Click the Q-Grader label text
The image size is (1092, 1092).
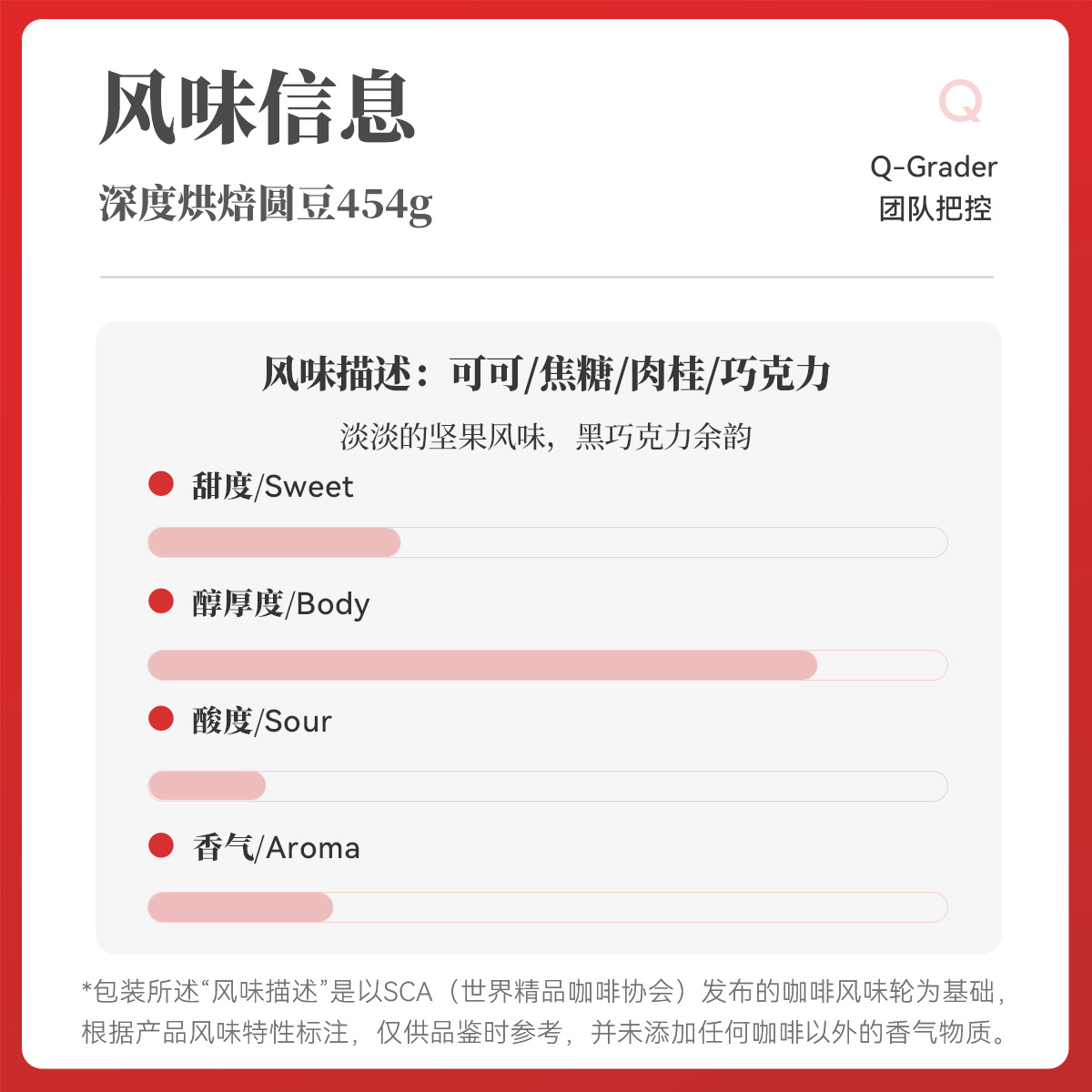tap(934, 167)
